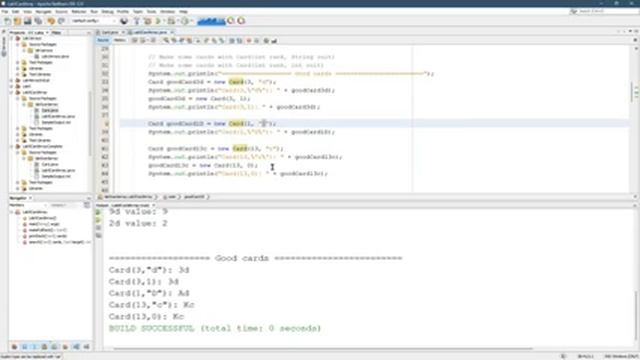Toggle Show Static Members in Navigator

[x=35, y=347]
